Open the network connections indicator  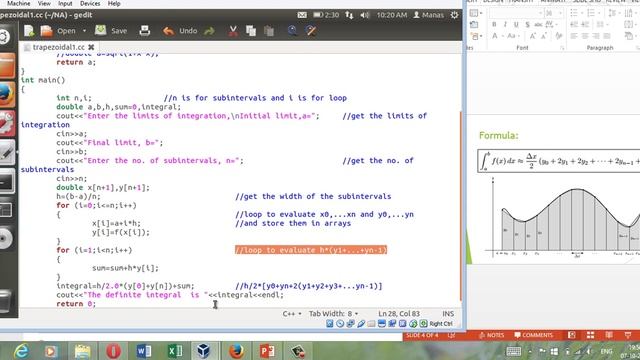click(349, 15)
